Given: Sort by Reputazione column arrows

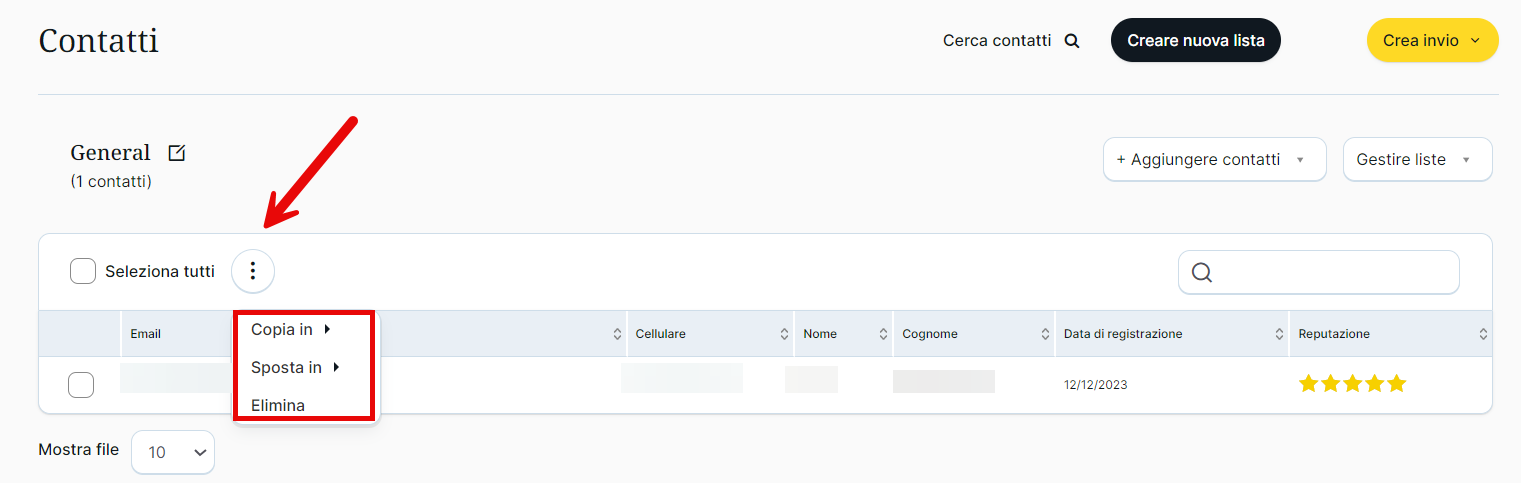Looking at the screenshot, I should coord(1483,334).
